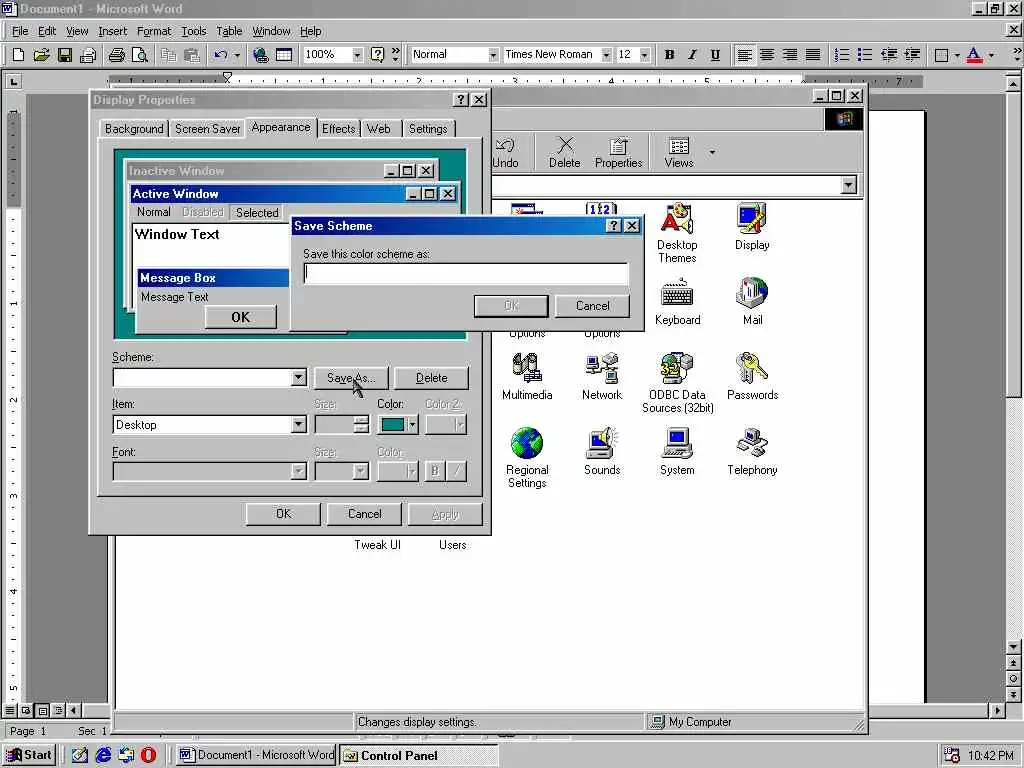Apply numbered list in Word
The height and width of the screenshot is (768, 1024).
click(x=842, y=55)
